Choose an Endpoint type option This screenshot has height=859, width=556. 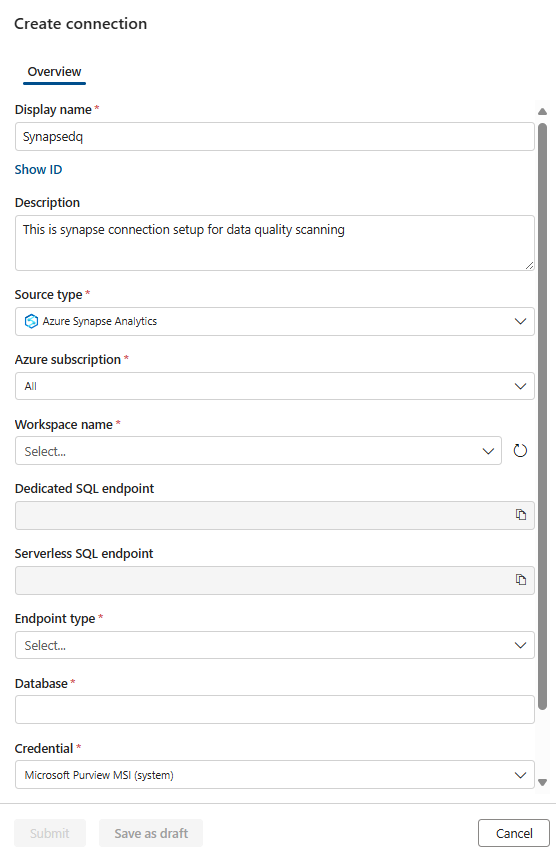click(274, 645)
